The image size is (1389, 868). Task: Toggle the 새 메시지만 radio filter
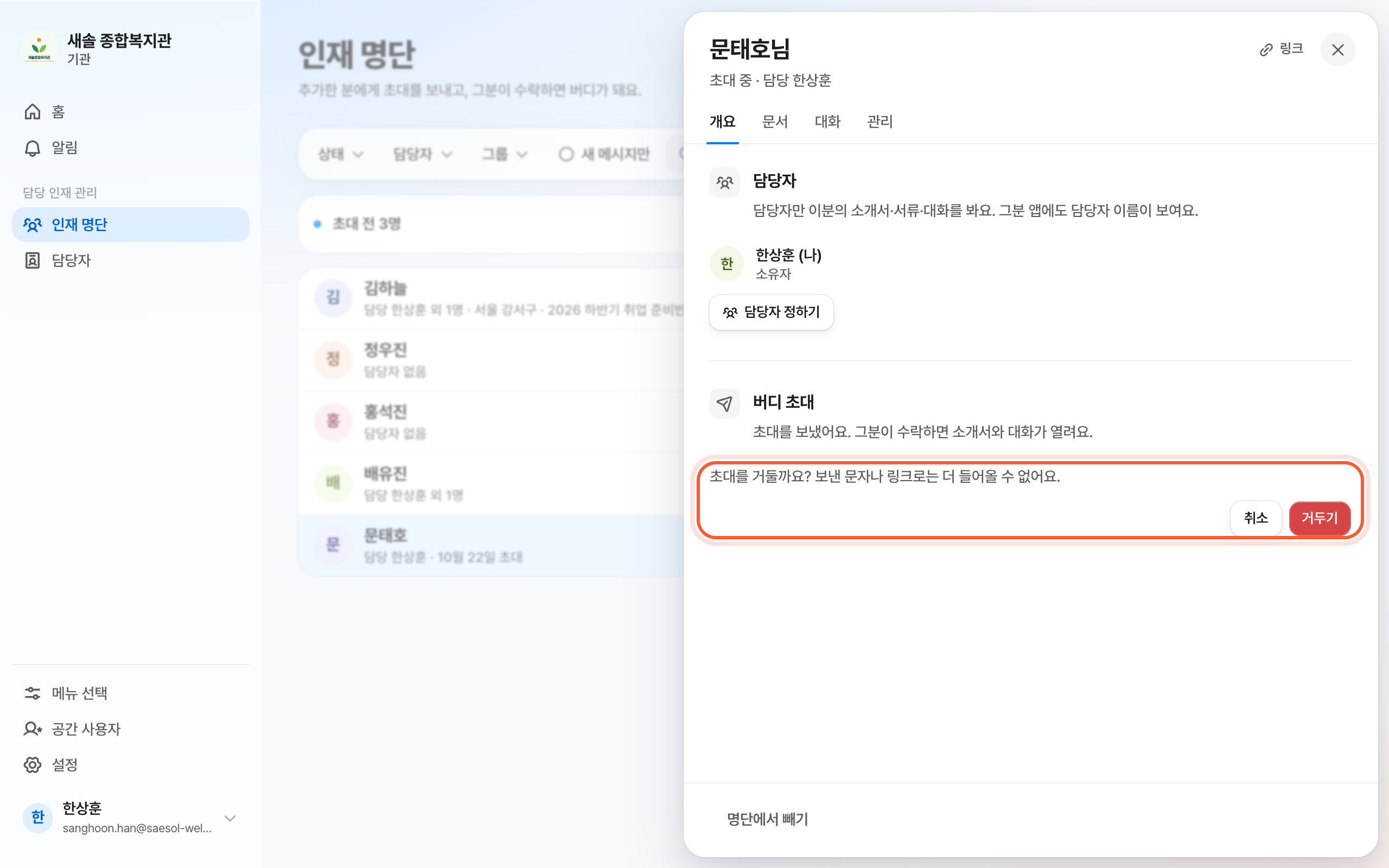(604, 154)
